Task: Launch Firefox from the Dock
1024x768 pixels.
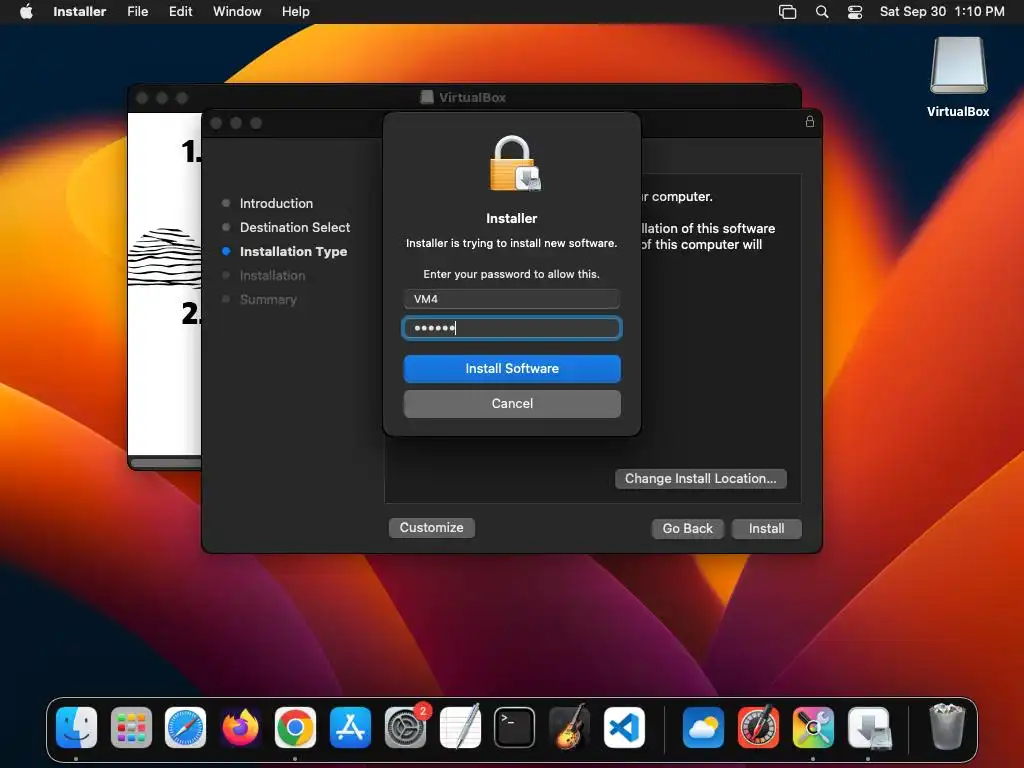Action: (x=240, y=728)
